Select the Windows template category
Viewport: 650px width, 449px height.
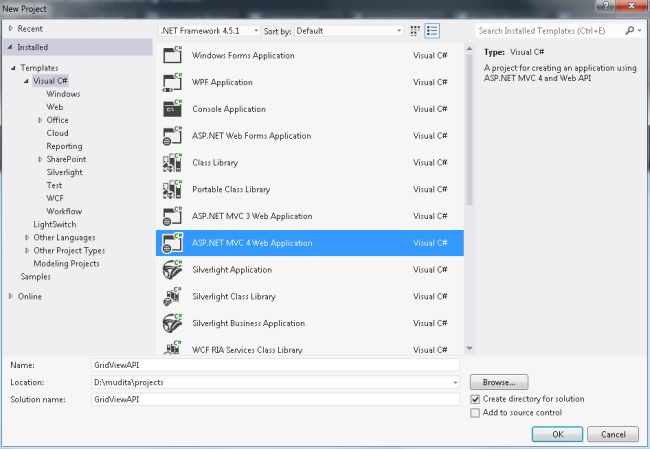click(x=63, y=94)
